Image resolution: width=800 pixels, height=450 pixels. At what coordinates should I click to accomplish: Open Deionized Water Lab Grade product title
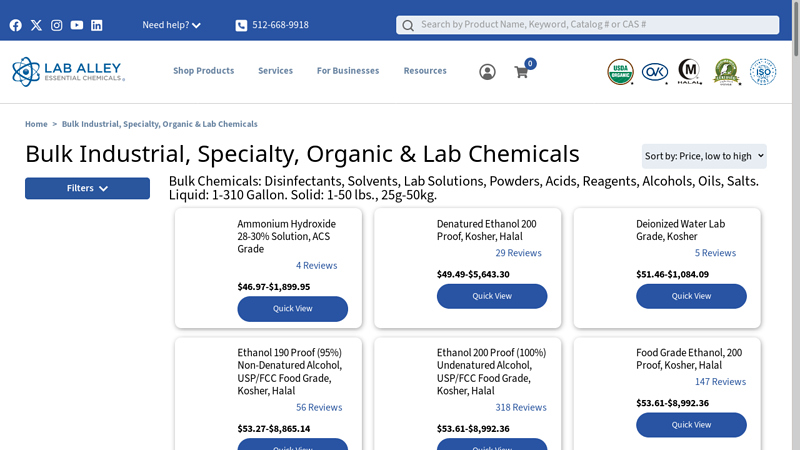[681, 230]
